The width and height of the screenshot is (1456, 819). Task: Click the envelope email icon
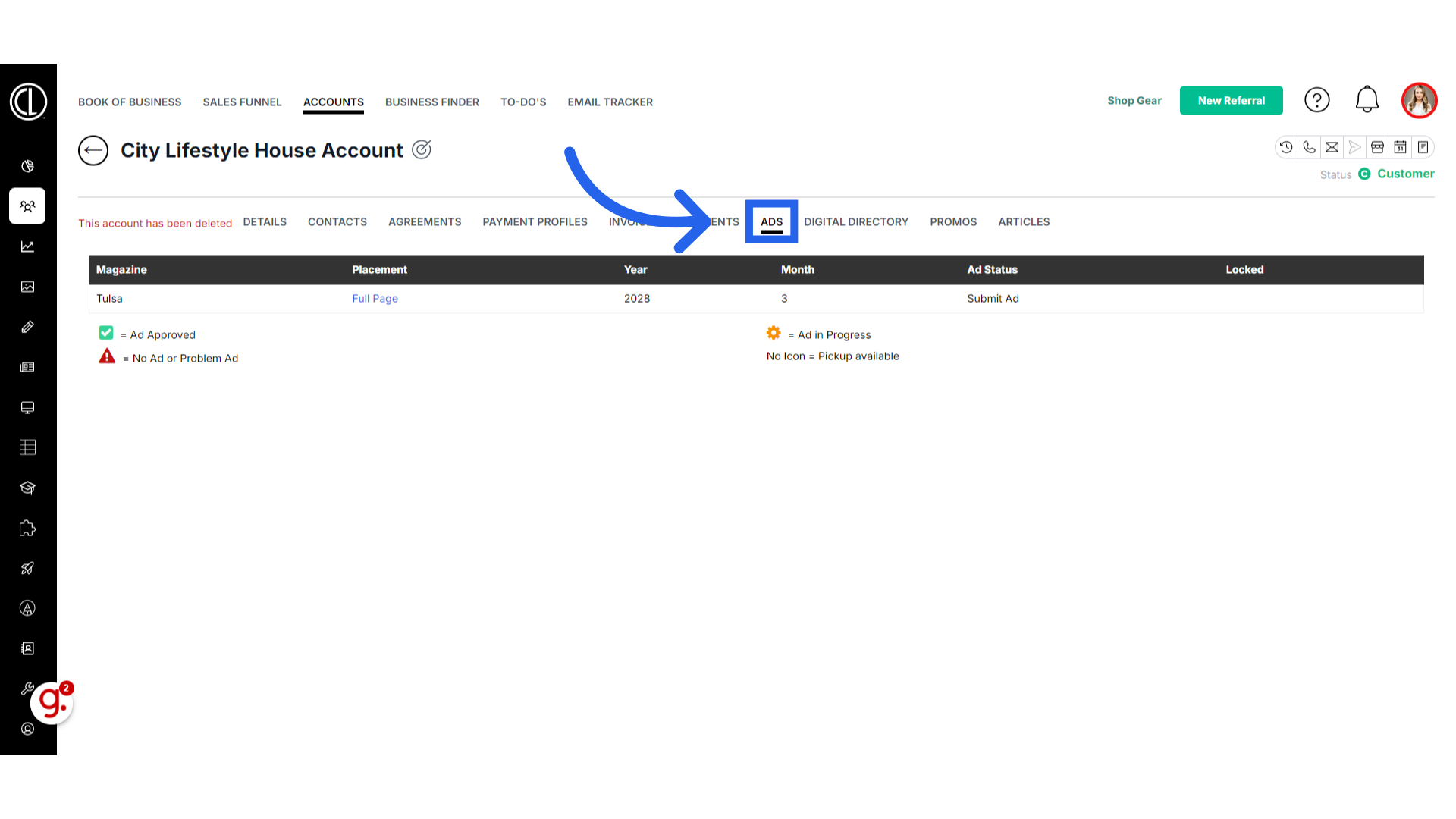1332,147
